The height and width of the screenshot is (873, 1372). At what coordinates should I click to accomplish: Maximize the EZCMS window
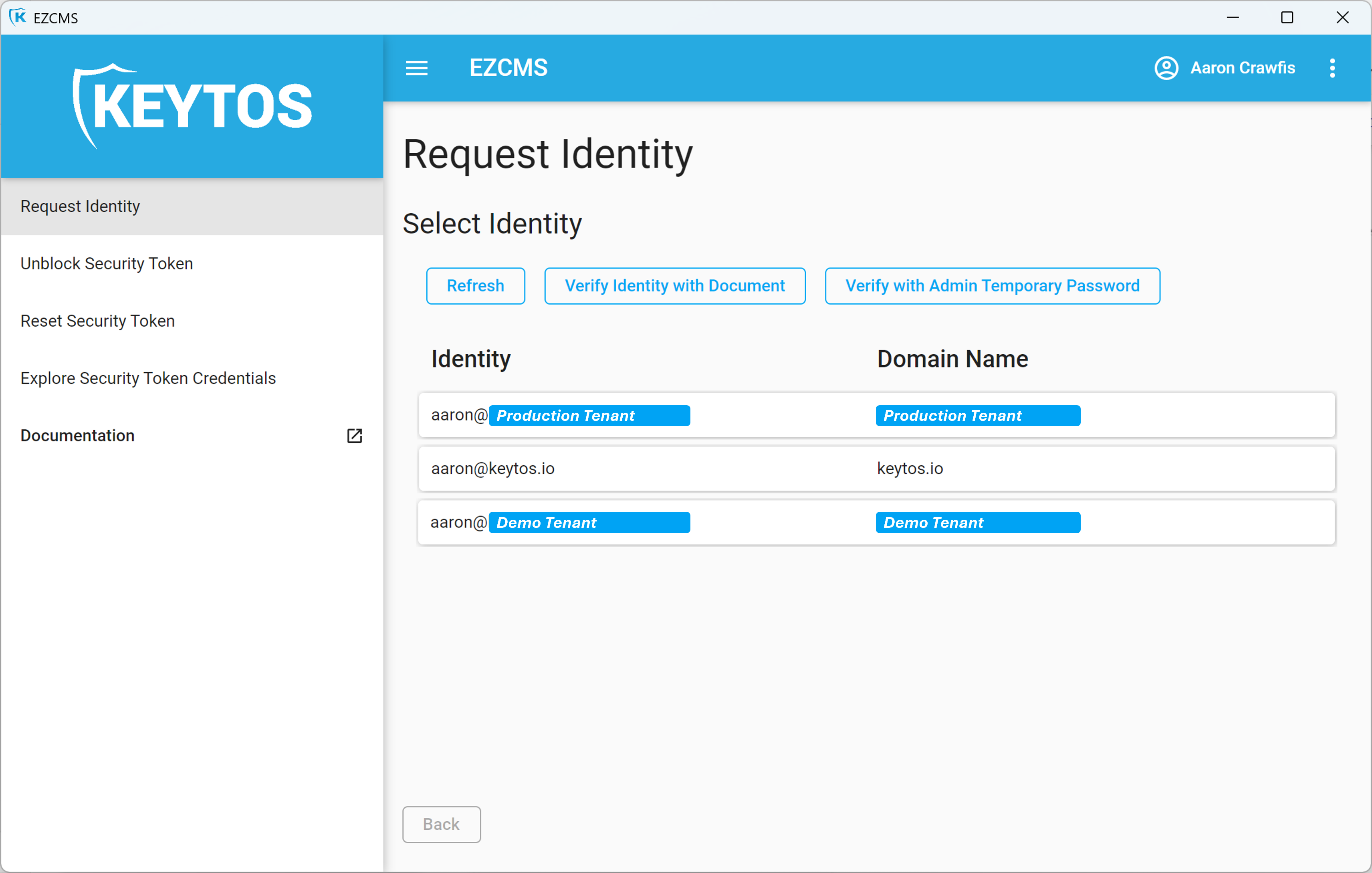pyautogui.click(x=1287, y=17)
